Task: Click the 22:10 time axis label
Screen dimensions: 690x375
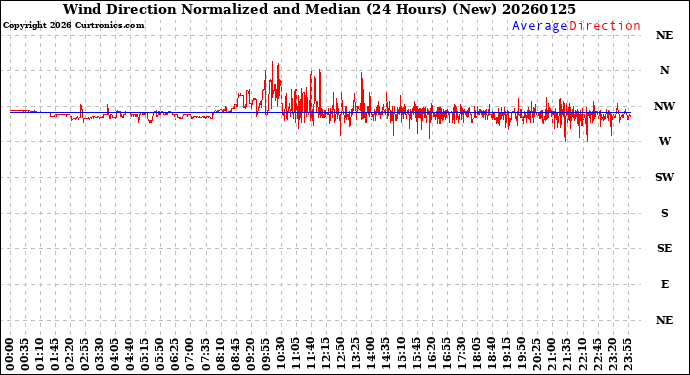Action: click(x=582, y=355)
